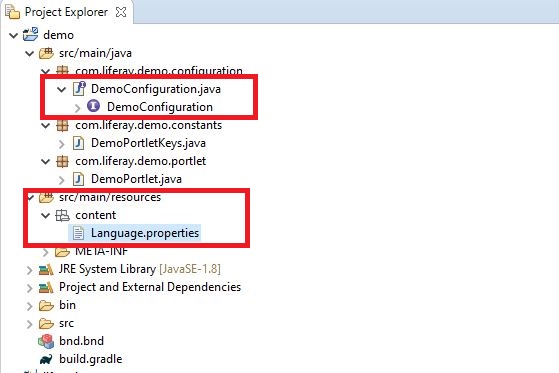The height and width of the screenshot is (373, 559).
Task: Open the bnd.bnd file
Action: (82, 341)
